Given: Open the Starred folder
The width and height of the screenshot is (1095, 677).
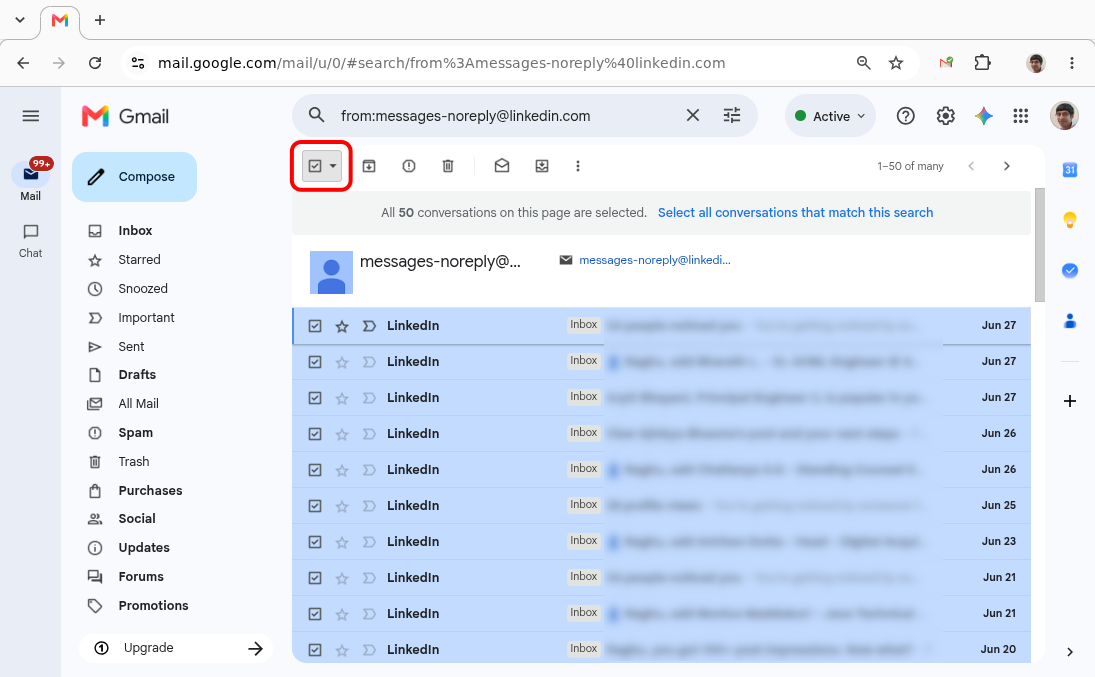Looking at the screenshot, I should point(139,260).
